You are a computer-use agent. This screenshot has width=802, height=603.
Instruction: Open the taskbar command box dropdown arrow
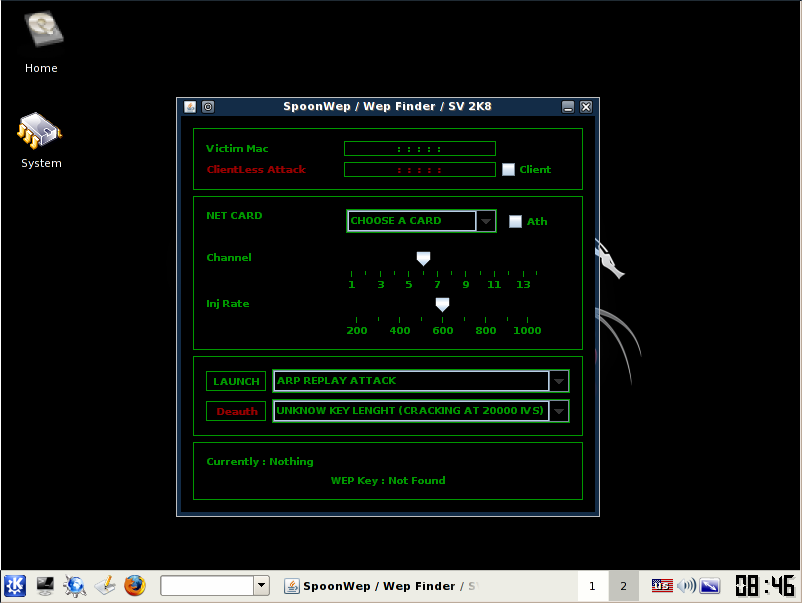tap(261, 585)
